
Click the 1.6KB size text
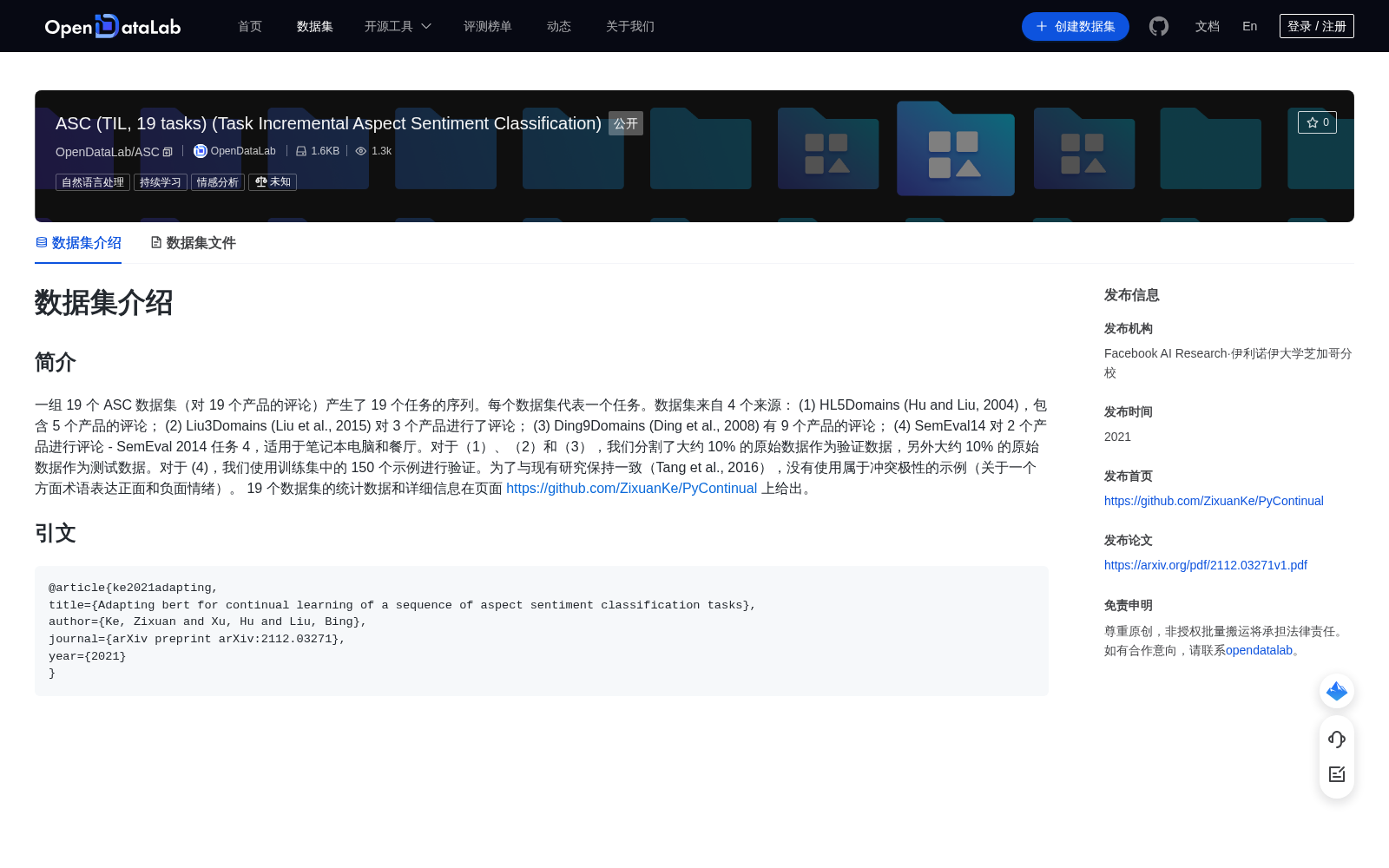[x=326, y=151]
